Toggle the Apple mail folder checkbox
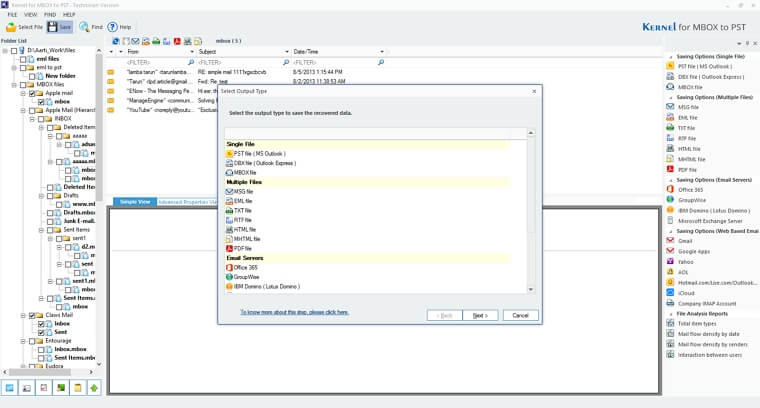760x408 pixels. [32, 93]
